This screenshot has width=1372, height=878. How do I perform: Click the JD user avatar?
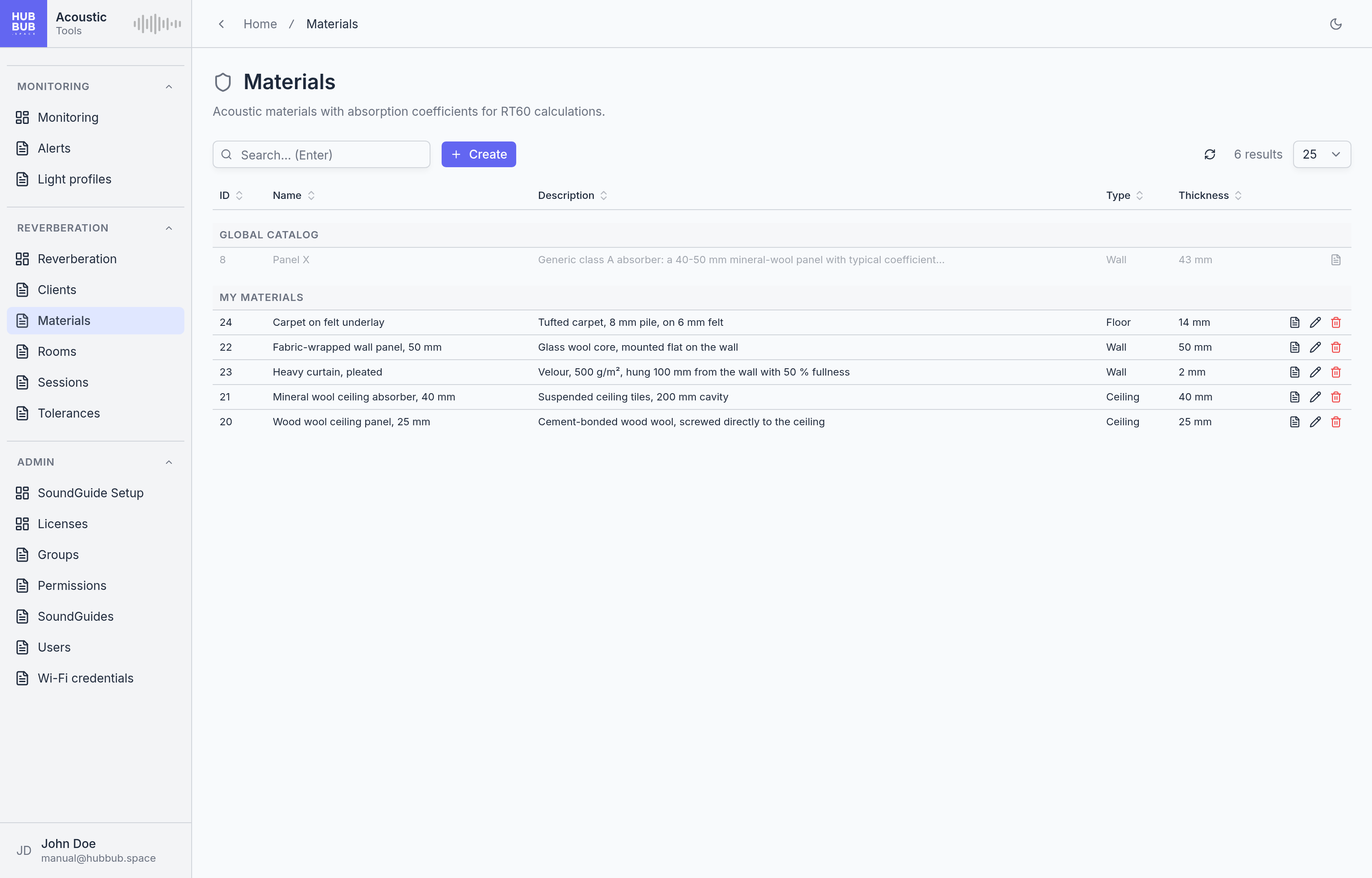[x=24, y=851]
